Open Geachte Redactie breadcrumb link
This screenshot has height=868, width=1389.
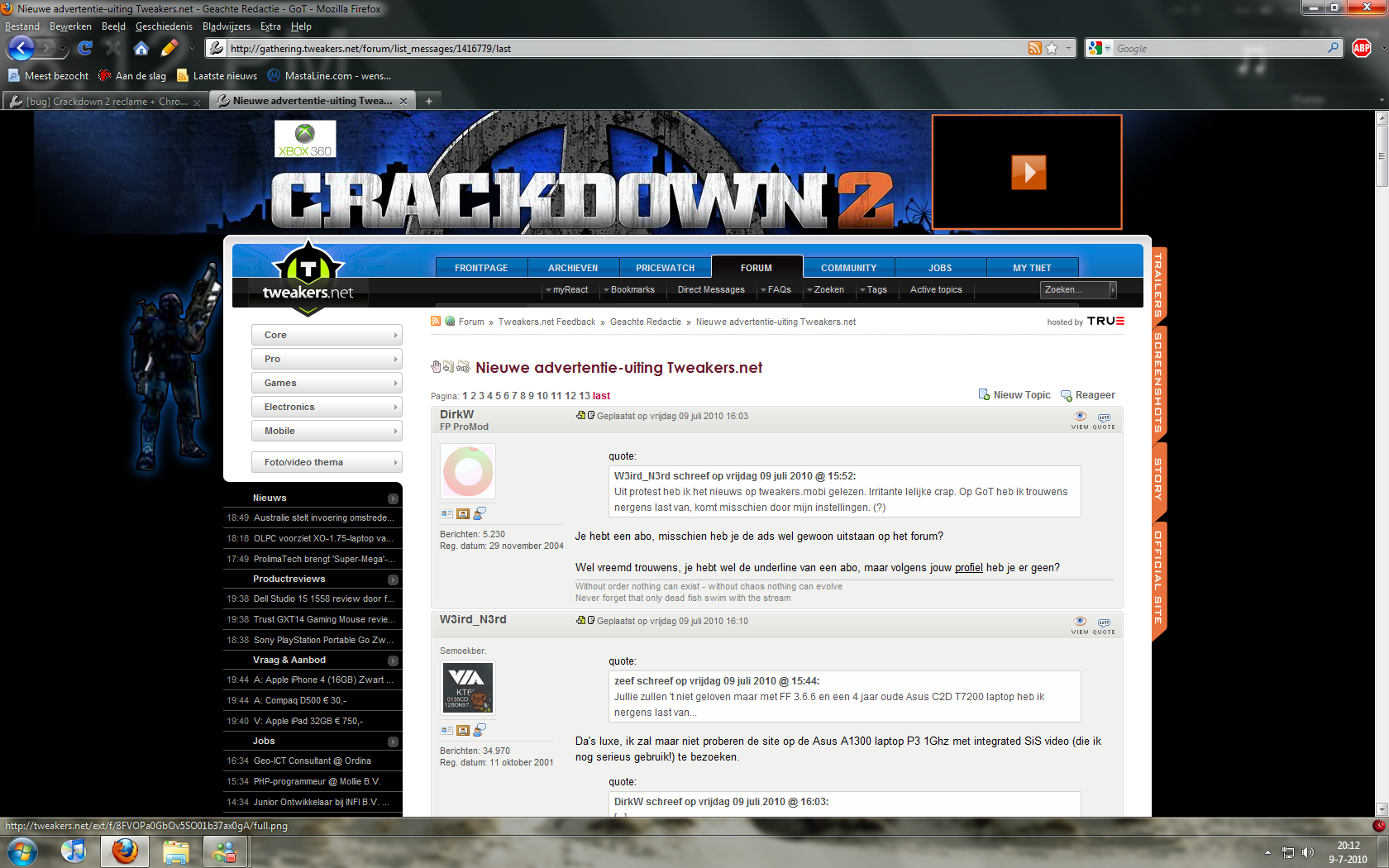pos(646,322)
